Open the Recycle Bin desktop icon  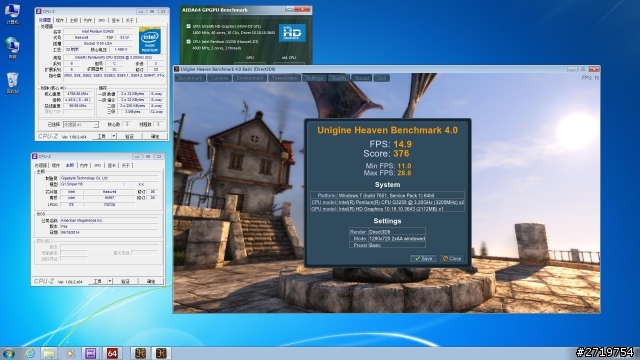(12, 83)
